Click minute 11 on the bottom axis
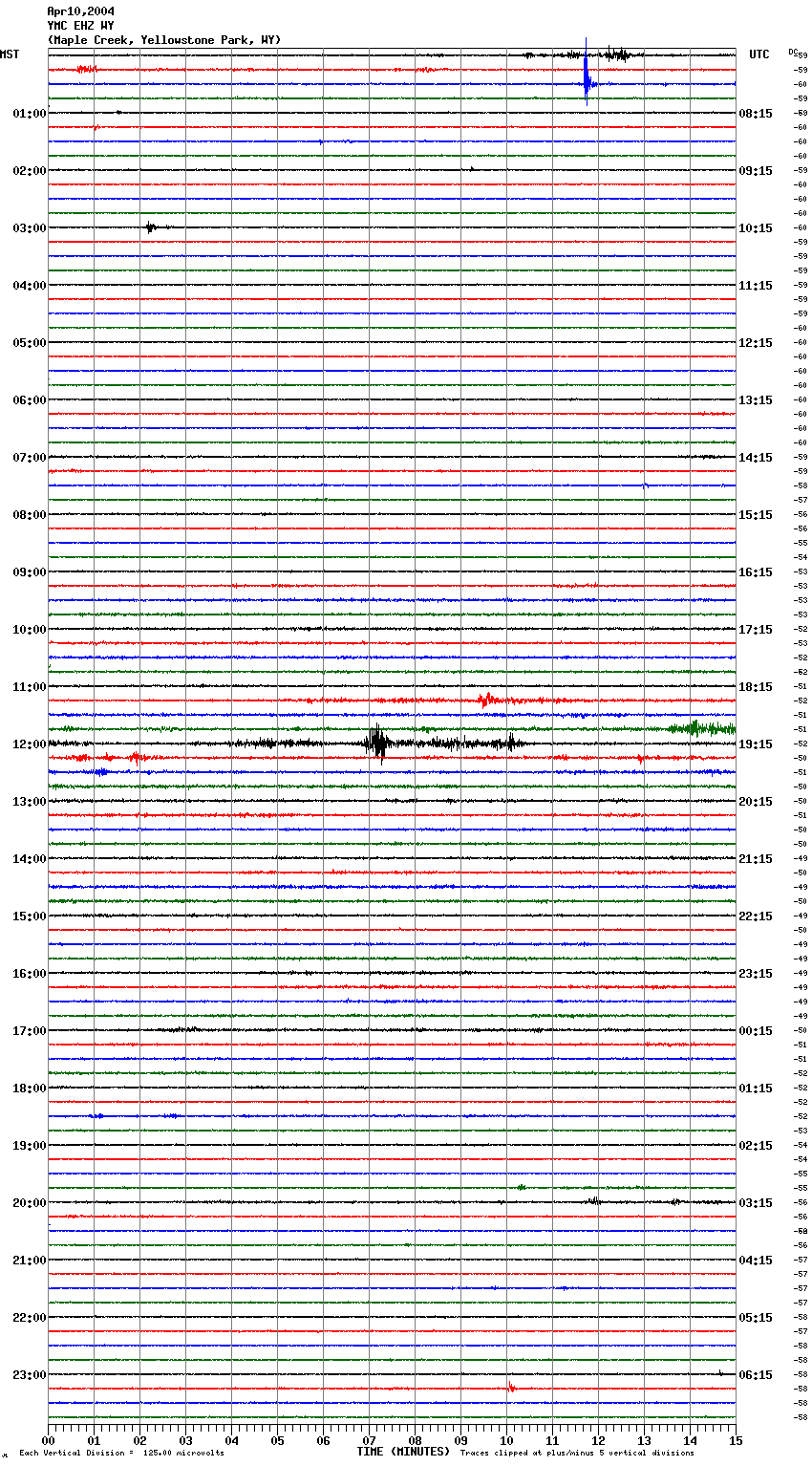Viewport: 812px width, 1466px height. (552, 1440)
